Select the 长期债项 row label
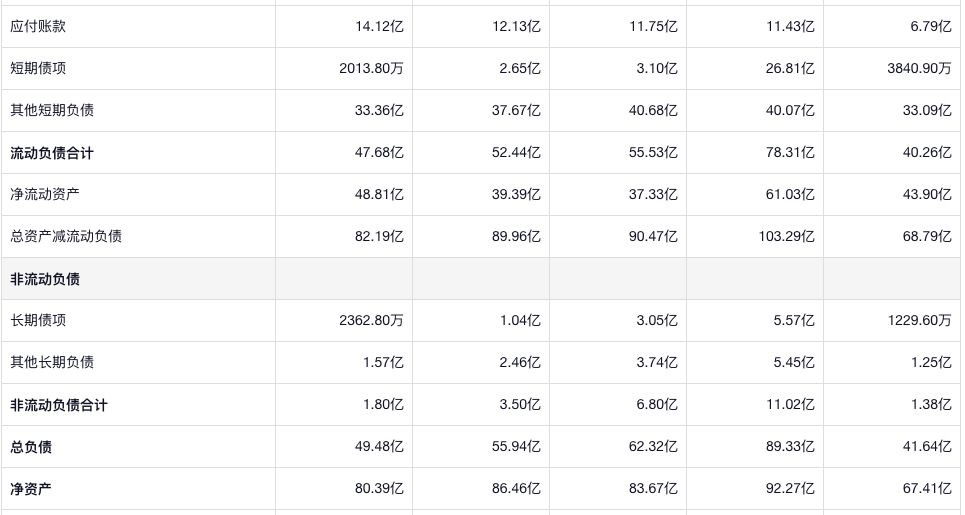 (x=38, y=321)
